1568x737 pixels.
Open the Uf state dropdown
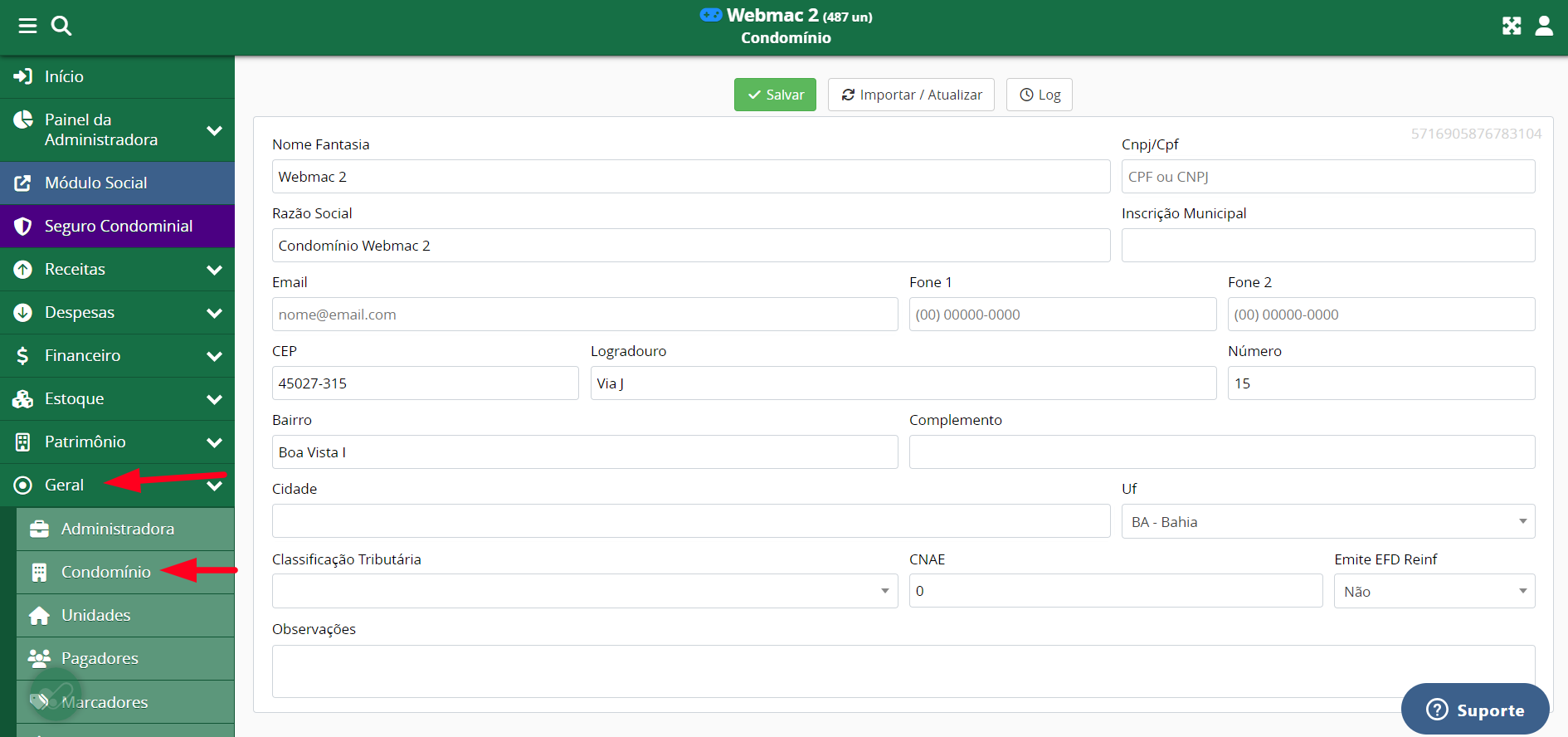(x=1327, y=522)
